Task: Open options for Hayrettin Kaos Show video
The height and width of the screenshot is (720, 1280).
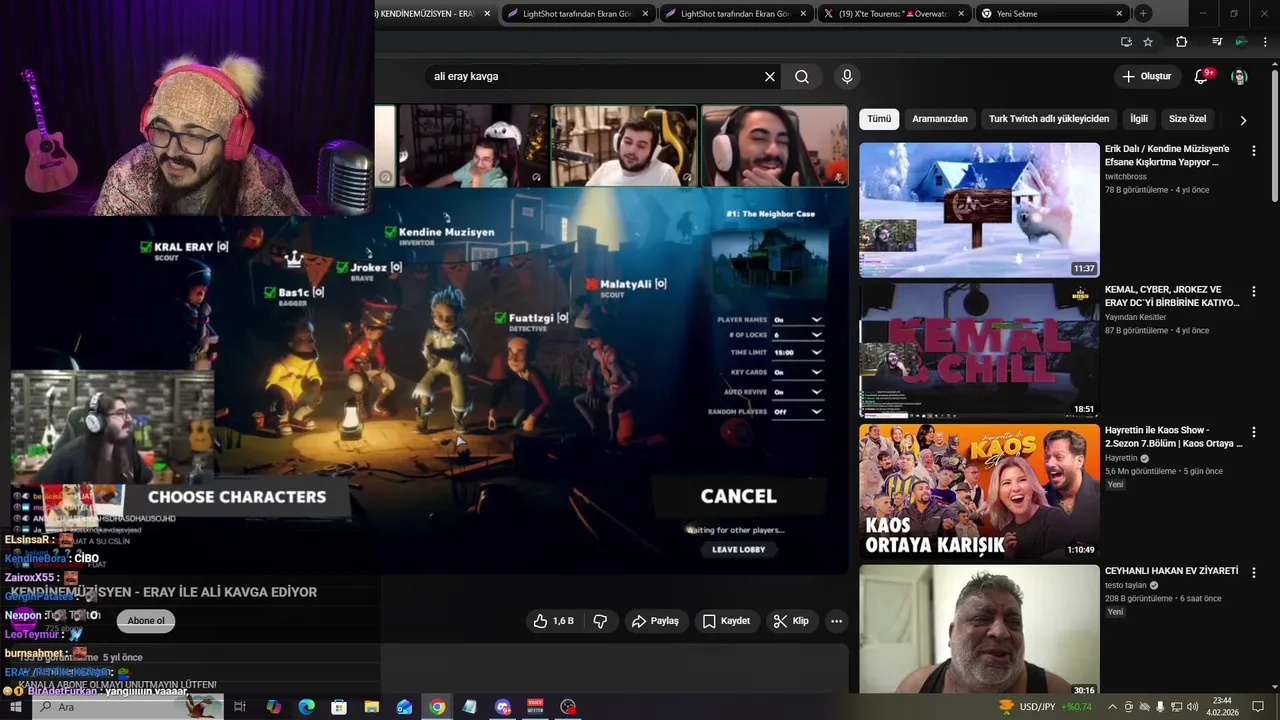Action: 1253,432
